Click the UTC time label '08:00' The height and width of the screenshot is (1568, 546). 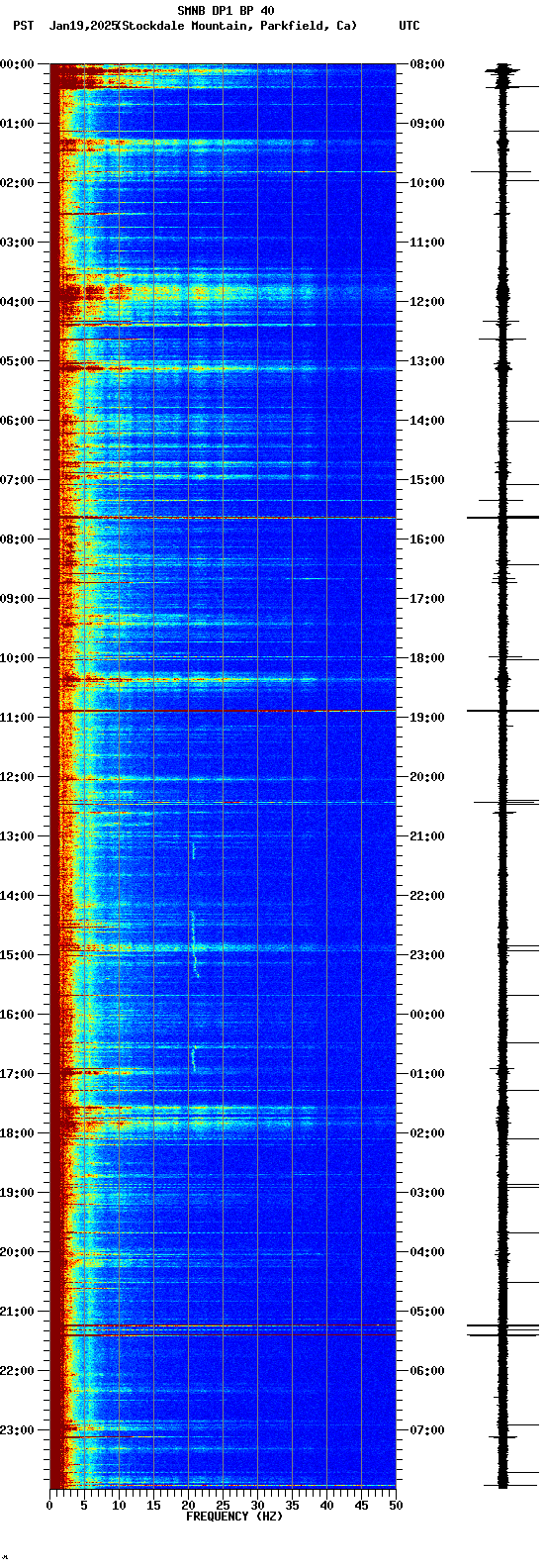[x=427, y=64]
